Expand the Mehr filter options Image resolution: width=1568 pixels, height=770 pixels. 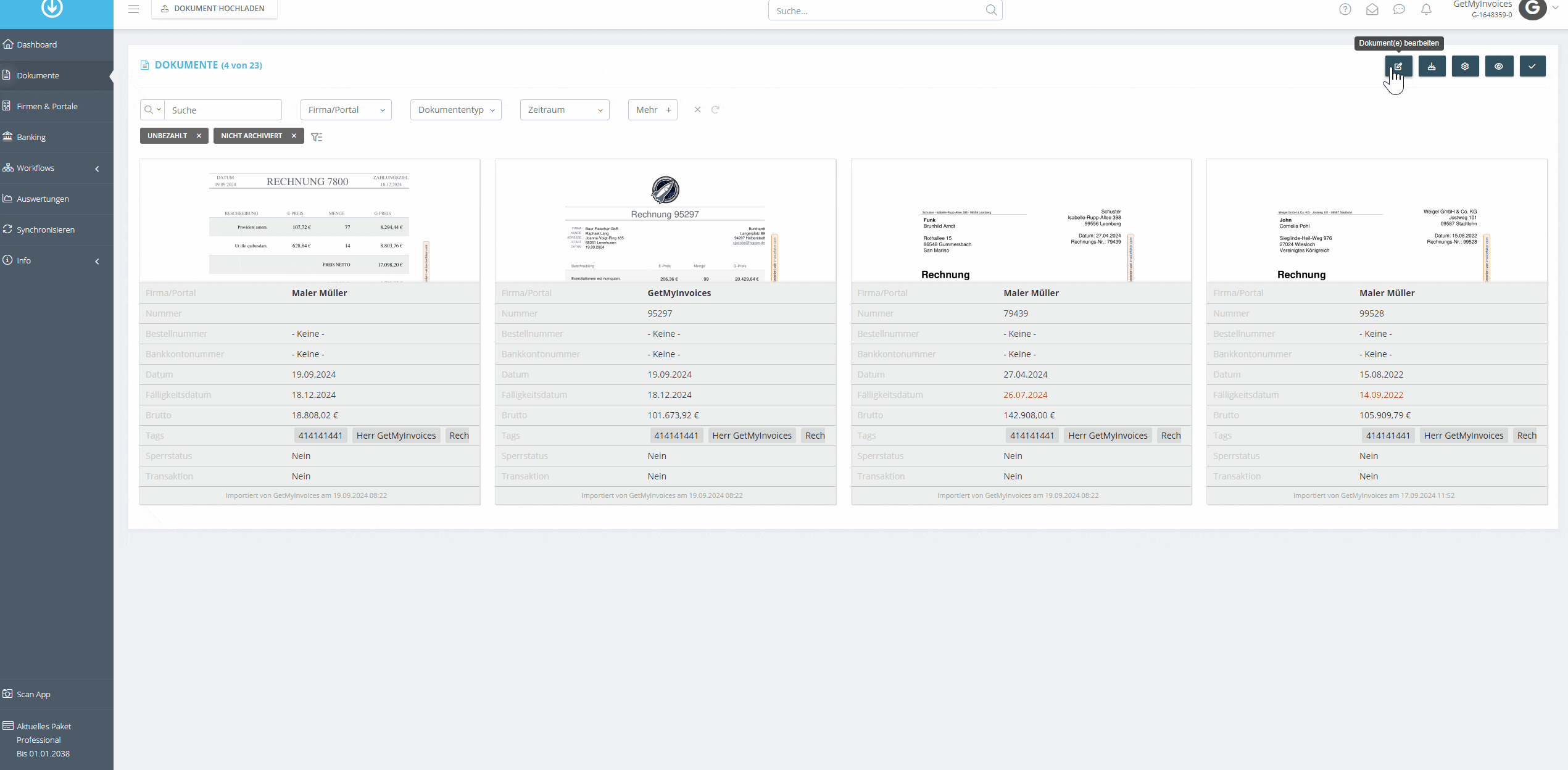point(653,110)
